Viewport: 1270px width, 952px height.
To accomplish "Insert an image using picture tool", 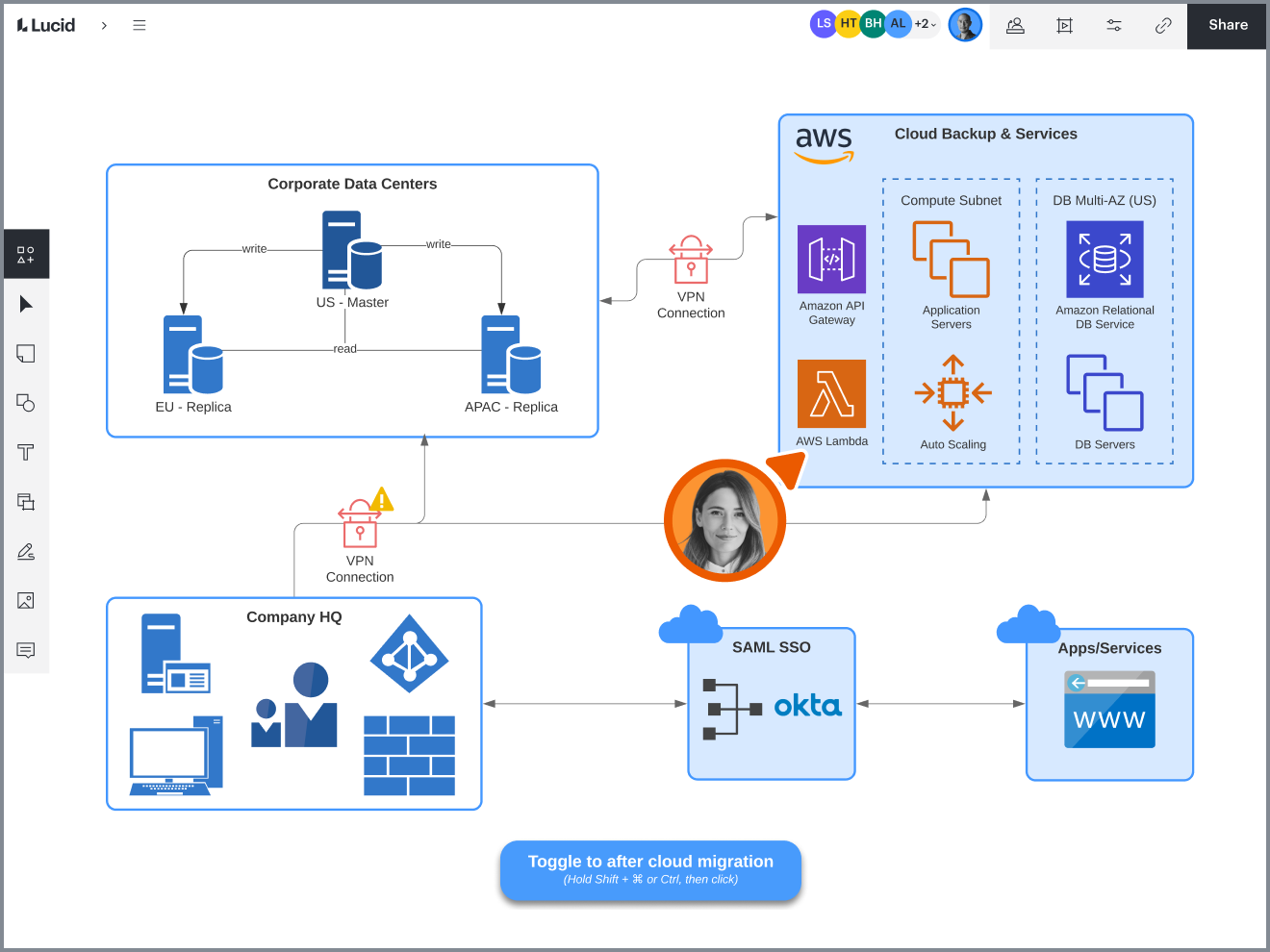I will pos(26,601).
